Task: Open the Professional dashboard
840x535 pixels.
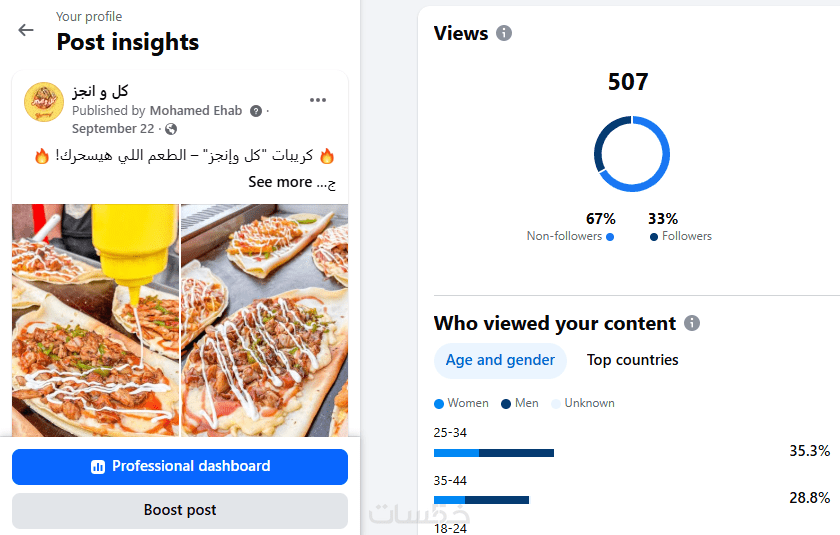Action: click(x=180, y=466)
